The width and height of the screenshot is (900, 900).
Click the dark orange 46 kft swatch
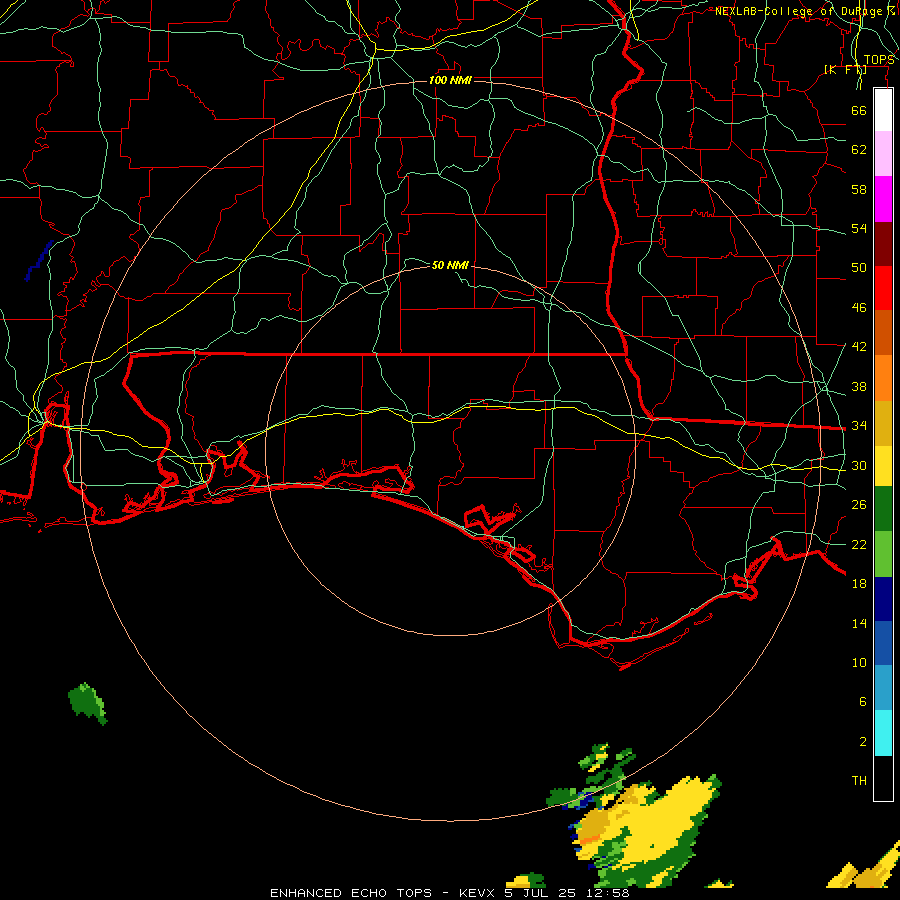[883, 332]
